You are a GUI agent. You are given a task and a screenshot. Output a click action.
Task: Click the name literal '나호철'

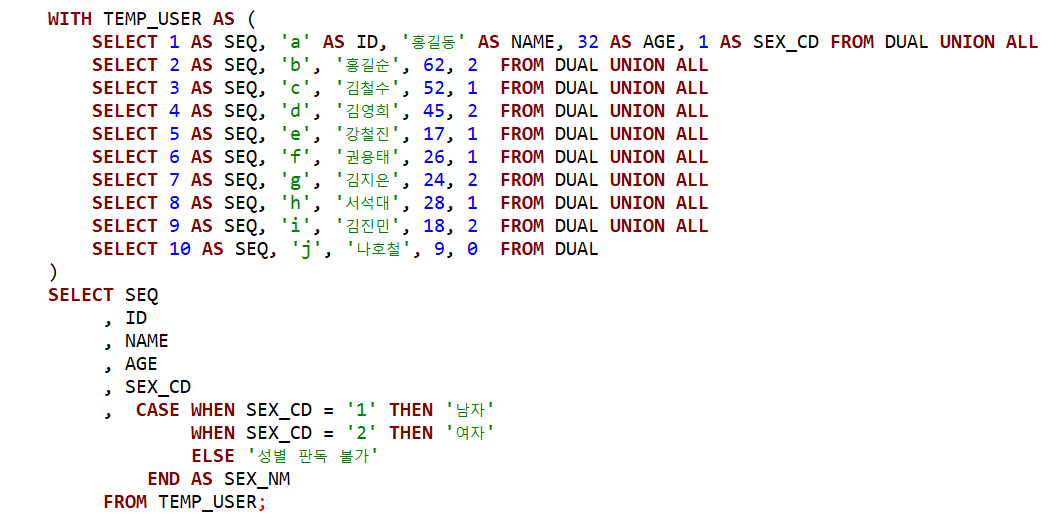(x=378, y=249)
